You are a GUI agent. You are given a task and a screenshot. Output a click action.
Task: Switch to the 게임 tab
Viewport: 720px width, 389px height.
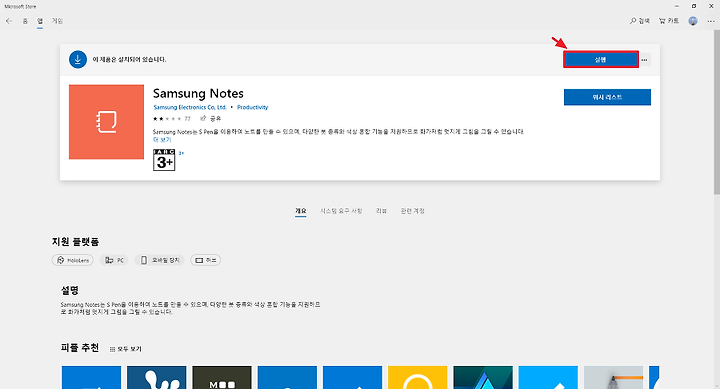tap(57, 21)
